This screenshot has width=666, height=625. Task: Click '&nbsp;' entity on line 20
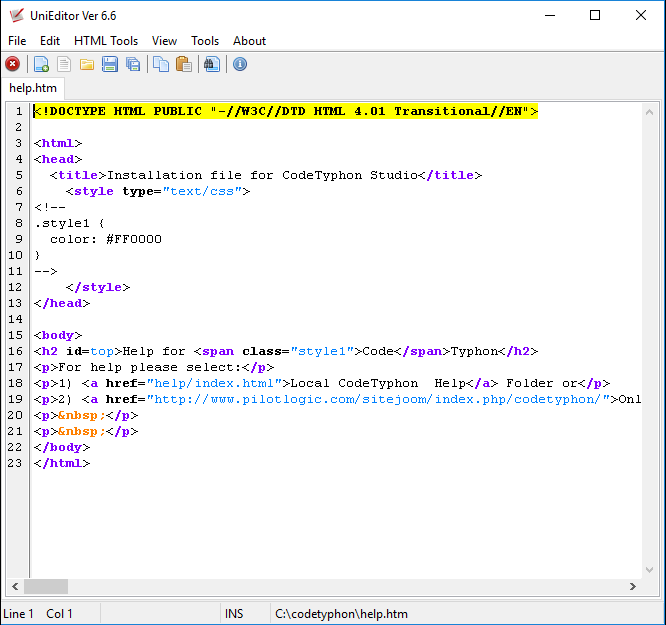tap(82, 415)
